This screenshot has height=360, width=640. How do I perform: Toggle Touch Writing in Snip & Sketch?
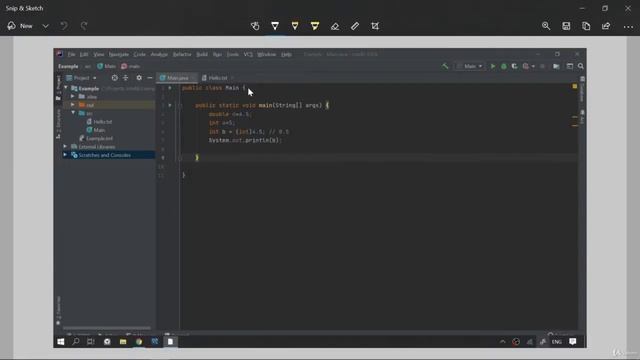(255, 26)
